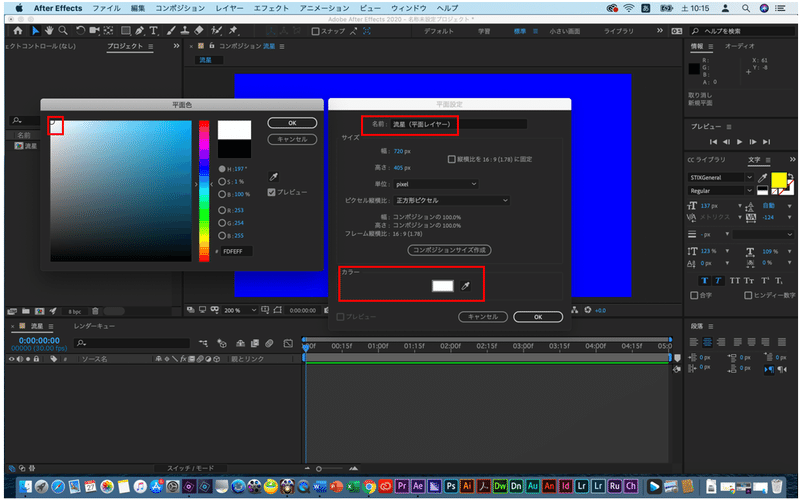Select the S saturation radio button
The width and height of the screenshot is (800, 499).
pos(222,182)
